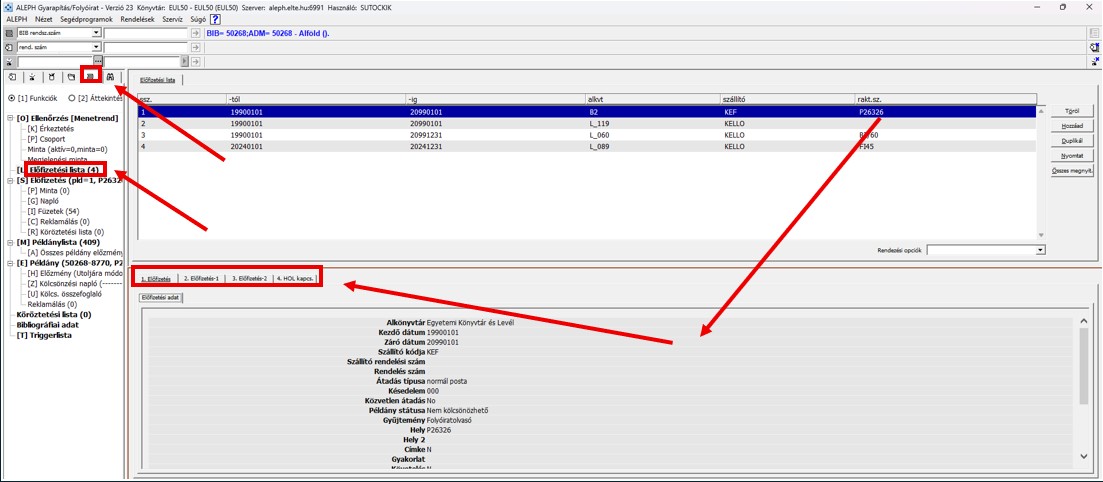Click the alkvt column header

click(651, 99)
